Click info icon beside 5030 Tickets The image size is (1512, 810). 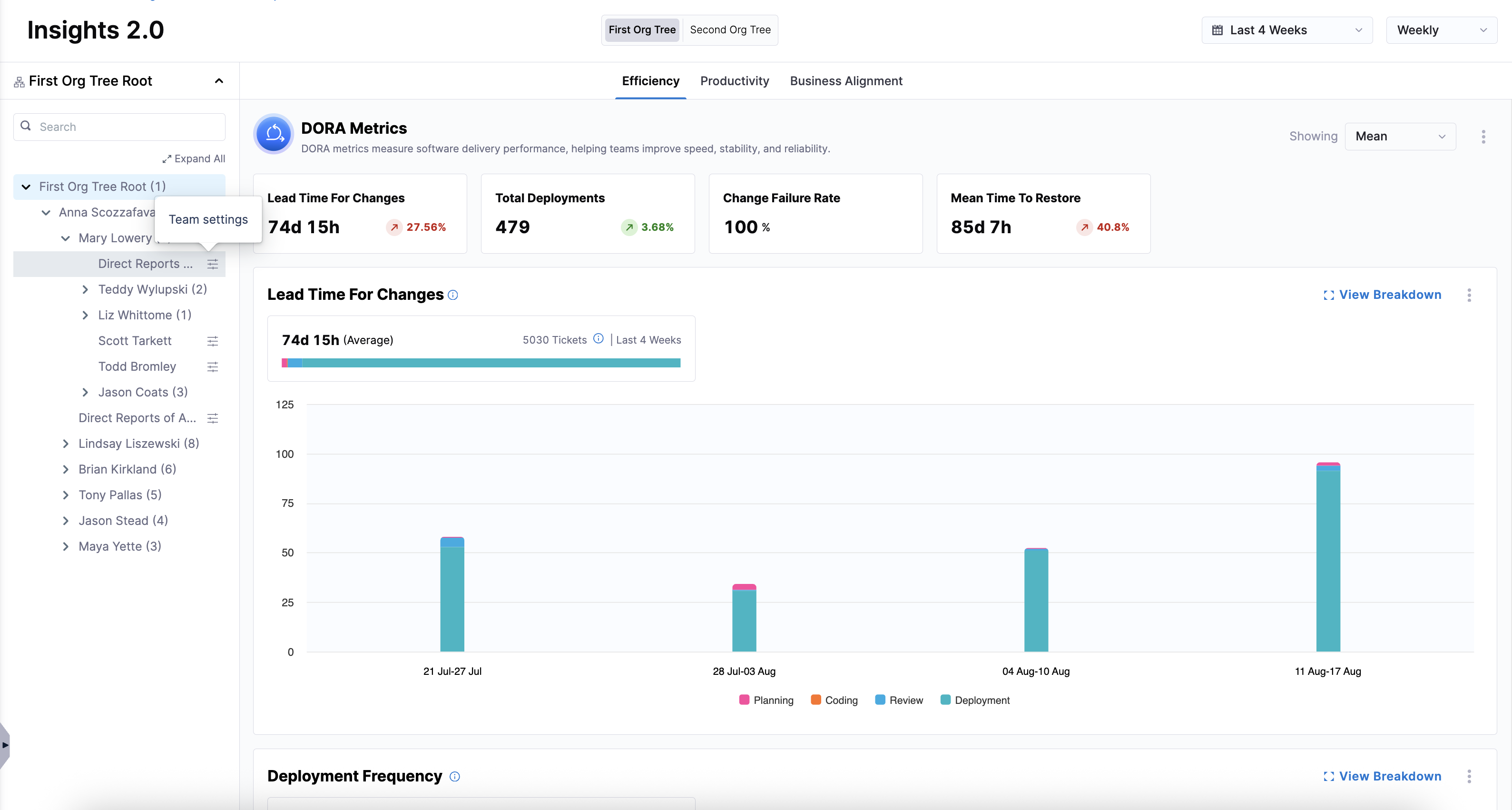[598, 339]
